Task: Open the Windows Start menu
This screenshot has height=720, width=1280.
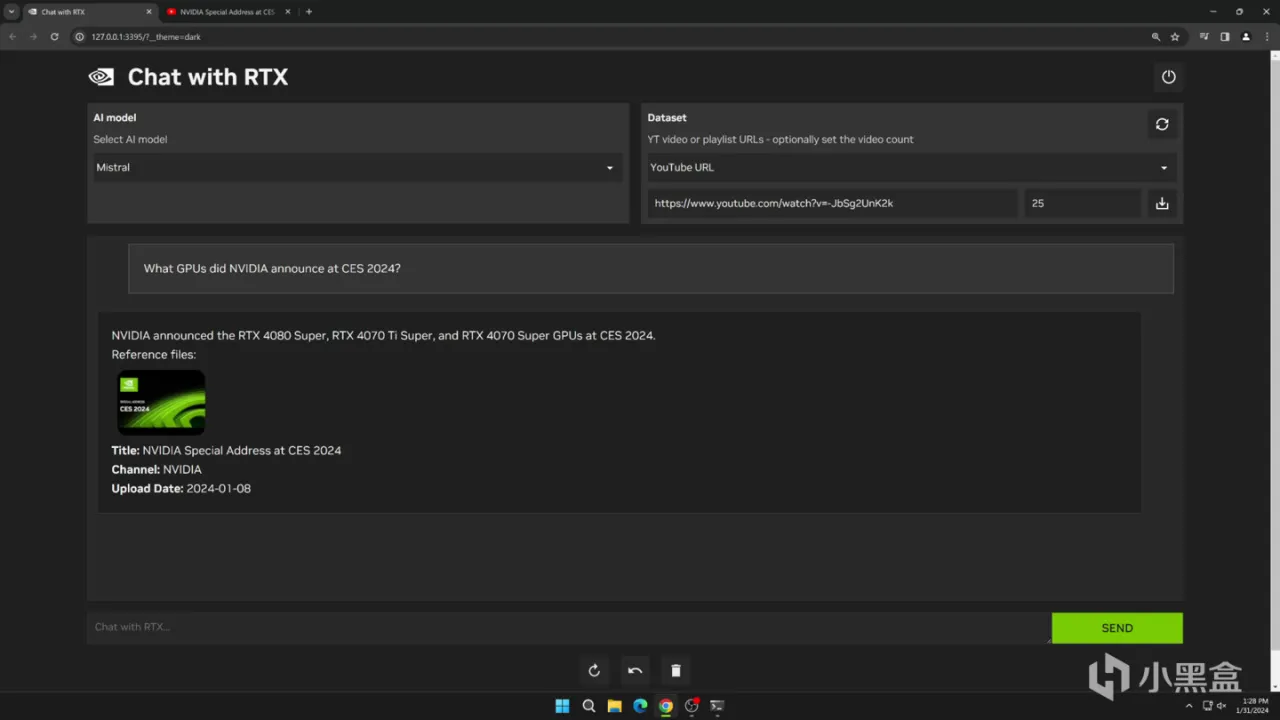Action: click(x=562, y=706)
